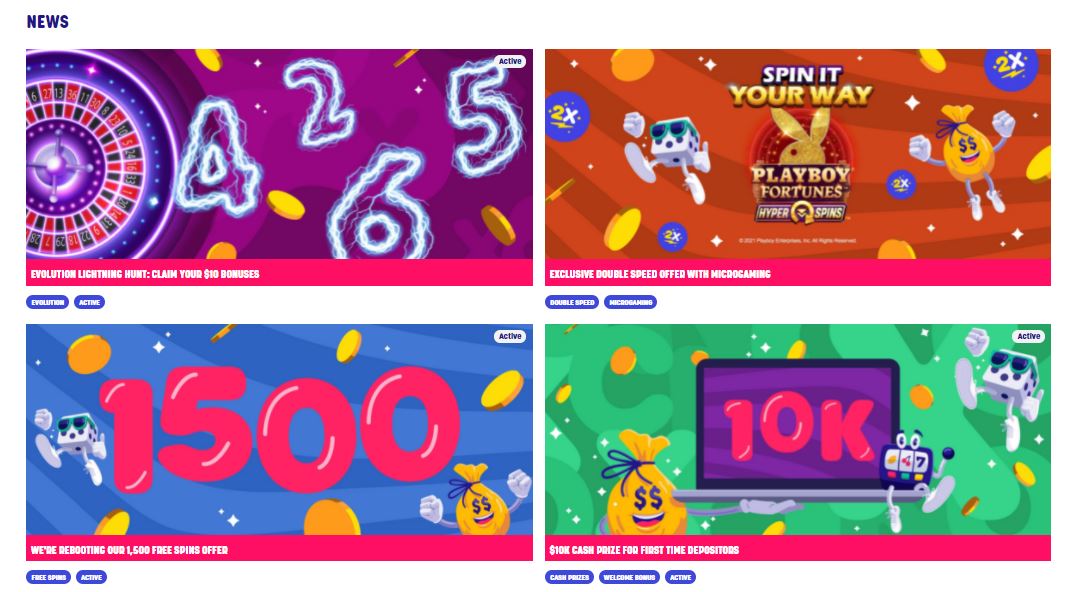Open the Evolution Lightning Hunt banner image
Image resolution: width=1077 pixels, height=592 pixels.
click(279, 154)
